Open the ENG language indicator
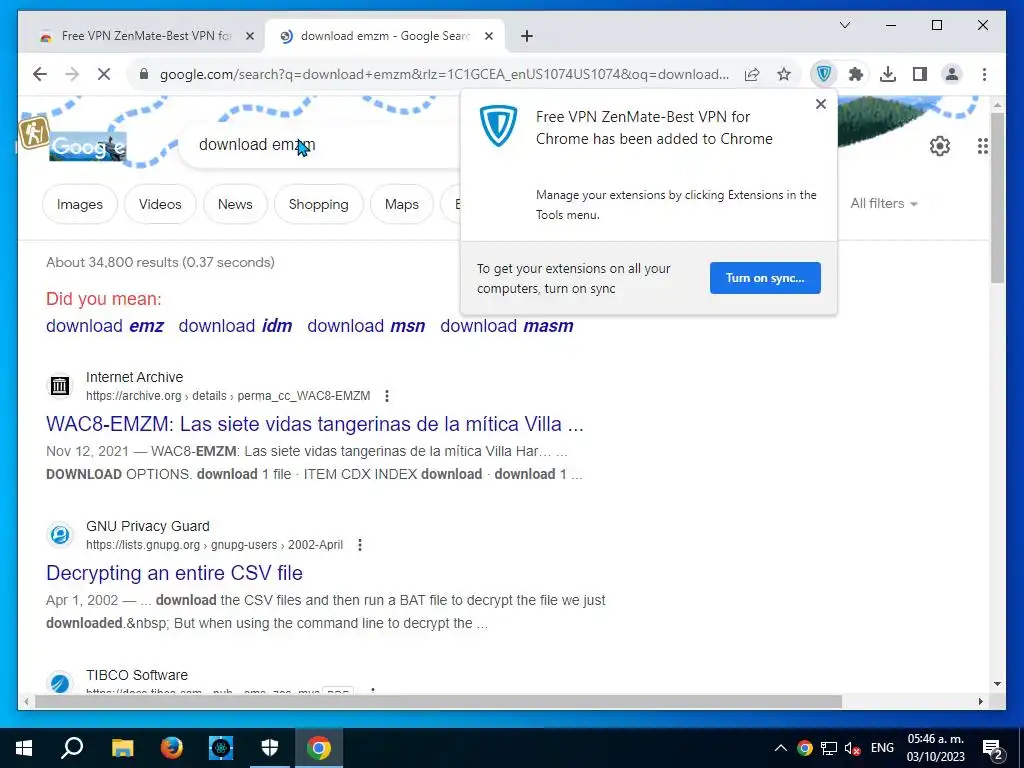 (x=882, y=748)
